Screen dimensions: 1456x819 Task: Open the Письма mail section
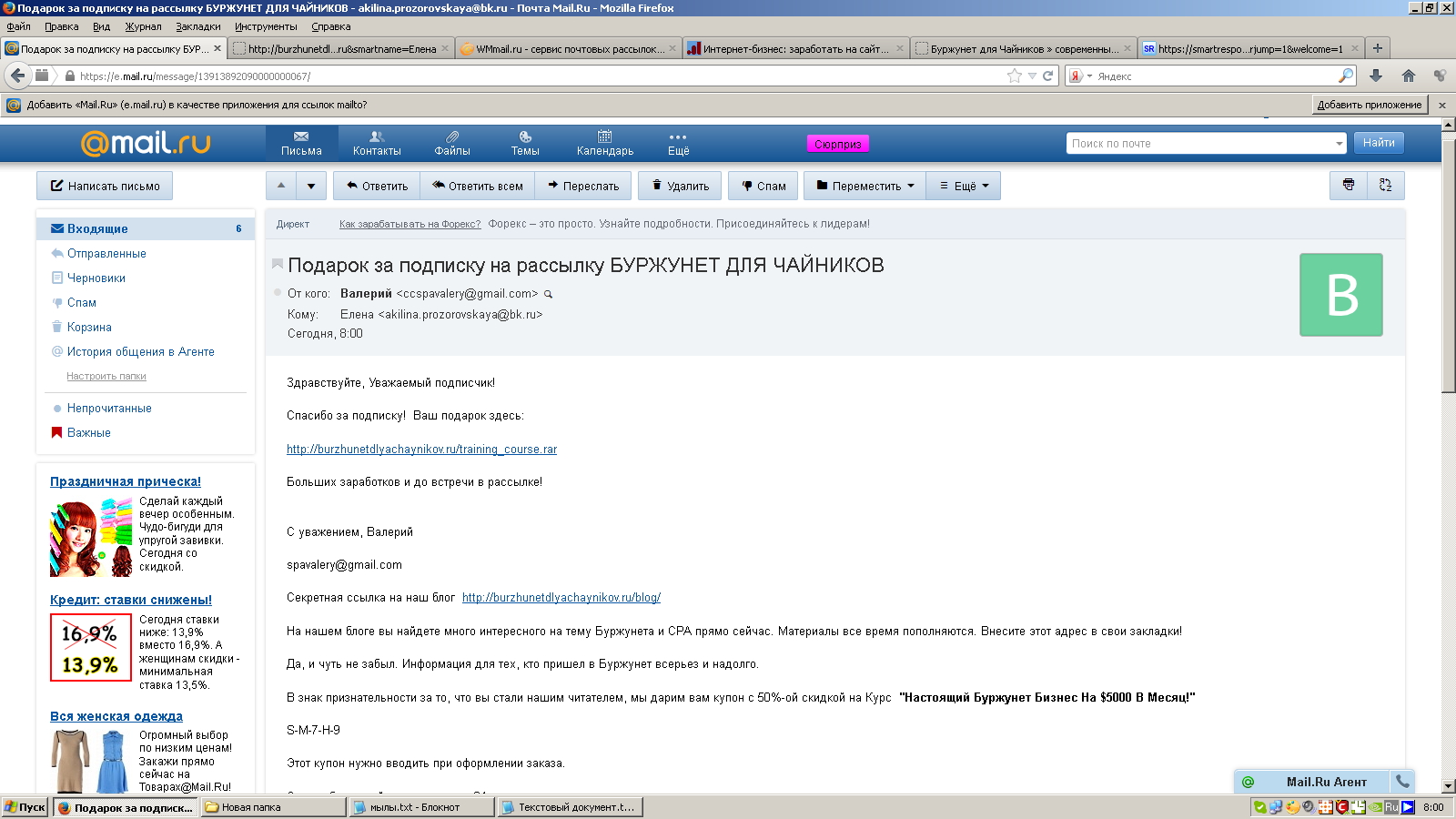tap(301, 143)
